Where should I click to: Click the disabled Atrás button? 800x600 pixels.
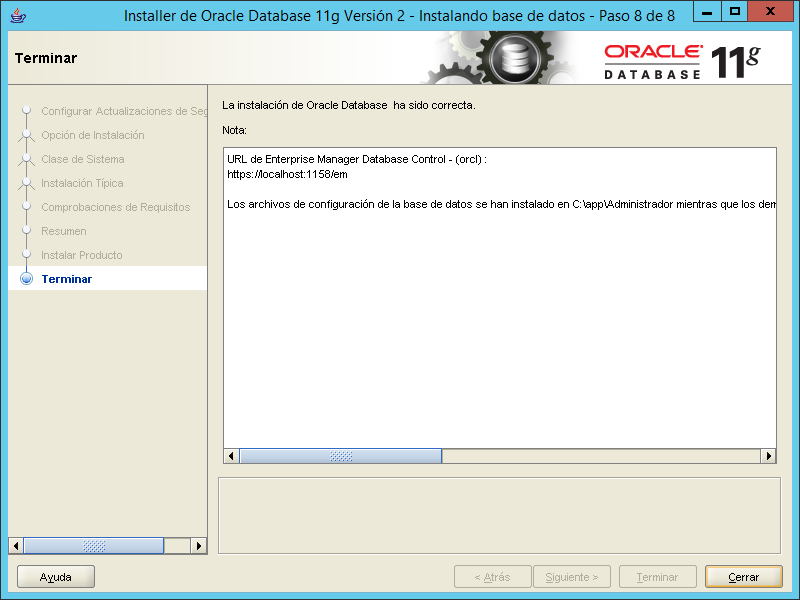(492, 576)
